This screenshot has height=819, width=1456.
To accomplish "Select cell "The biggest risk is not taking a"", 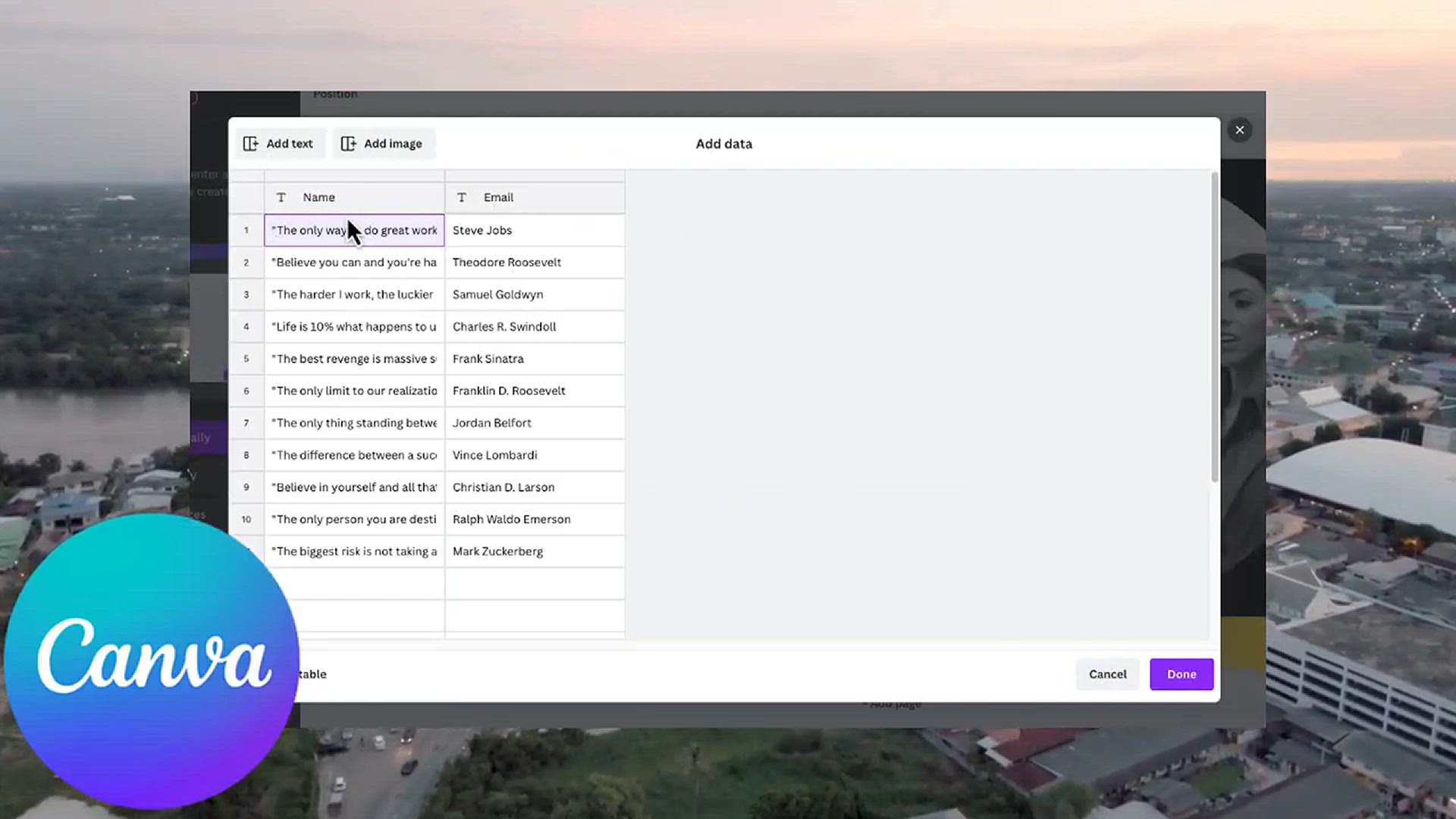I will (x=354, y=551).
